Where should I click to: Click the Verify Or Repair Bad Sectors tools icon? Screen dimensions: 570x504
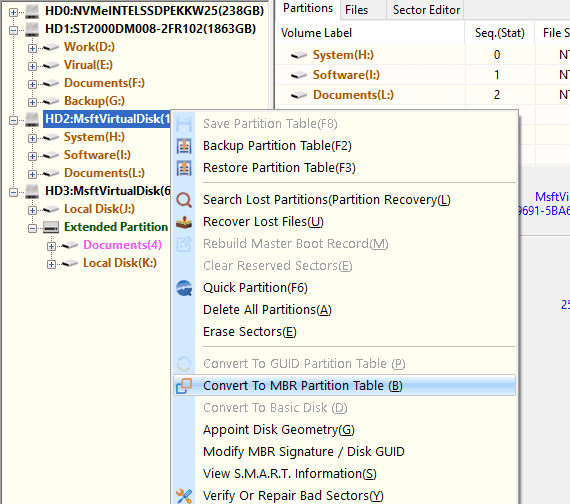pyautogui.click(x=184, y=496)
